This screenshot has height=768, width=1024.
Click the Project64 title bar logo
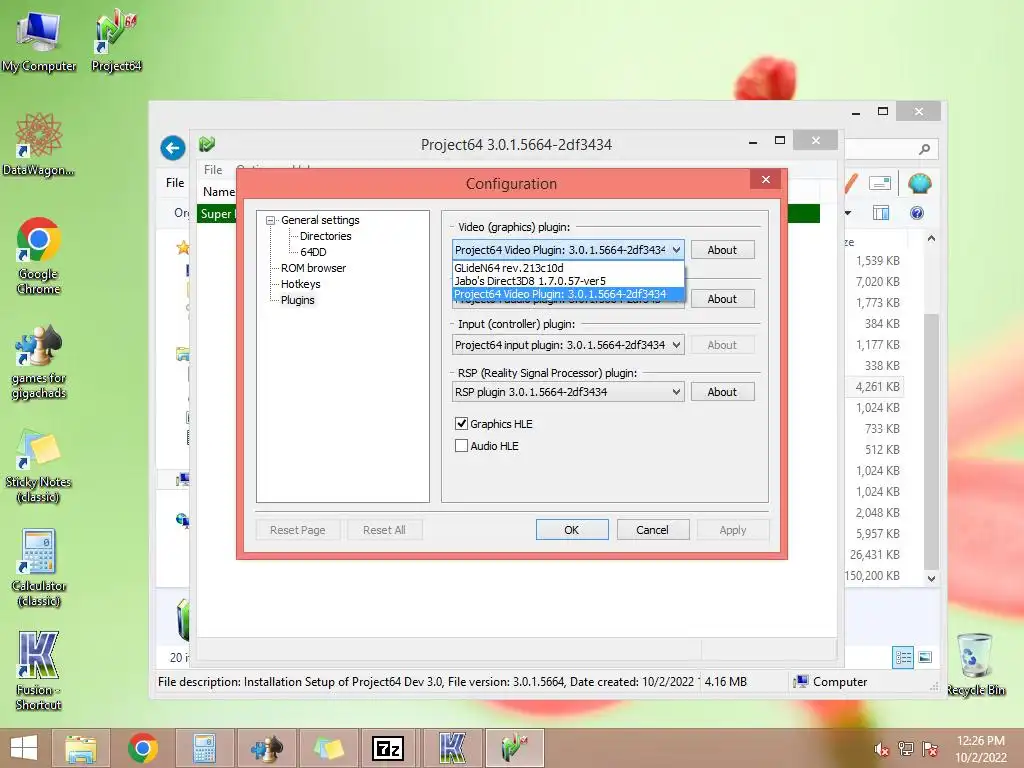[207, 144]
